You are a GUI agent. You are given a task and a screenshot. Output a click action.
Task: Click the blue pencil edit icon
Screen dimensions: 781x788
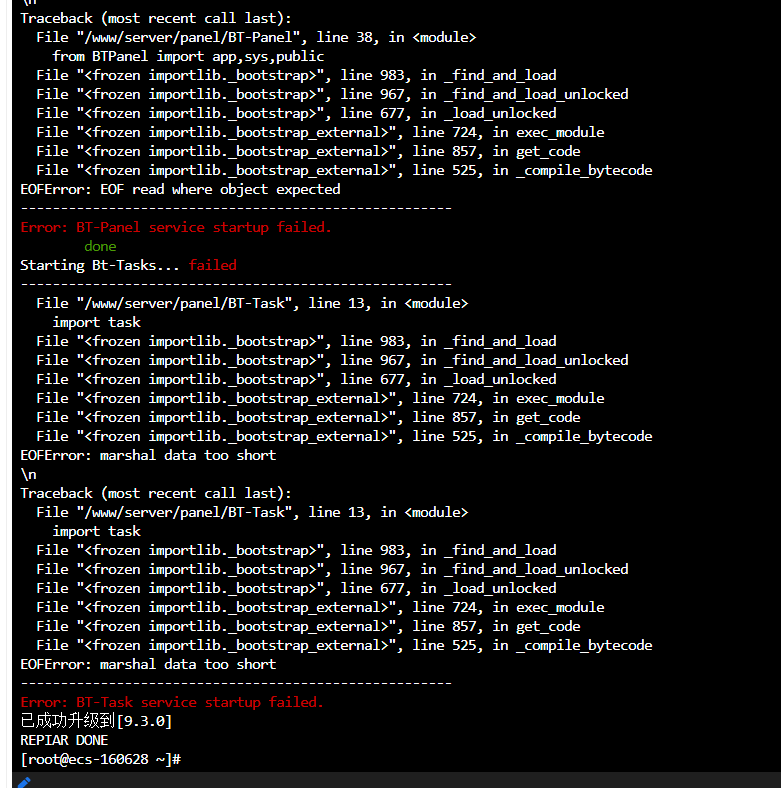[24, 782]
